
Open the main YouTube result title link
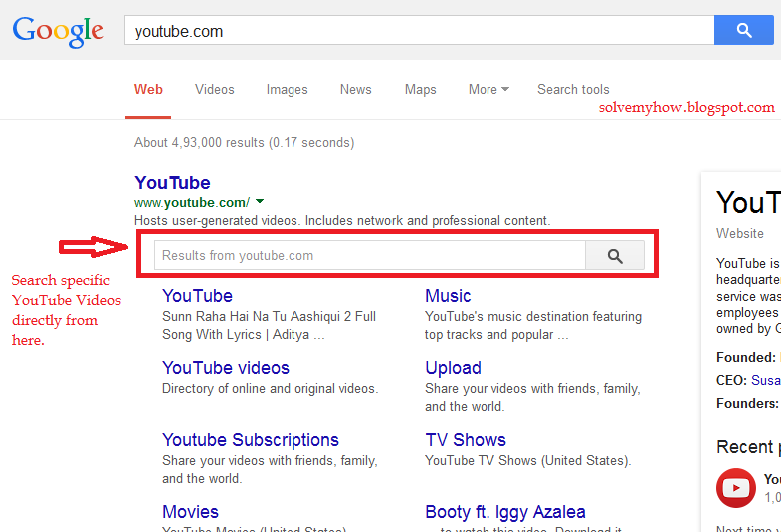point(172,182)
